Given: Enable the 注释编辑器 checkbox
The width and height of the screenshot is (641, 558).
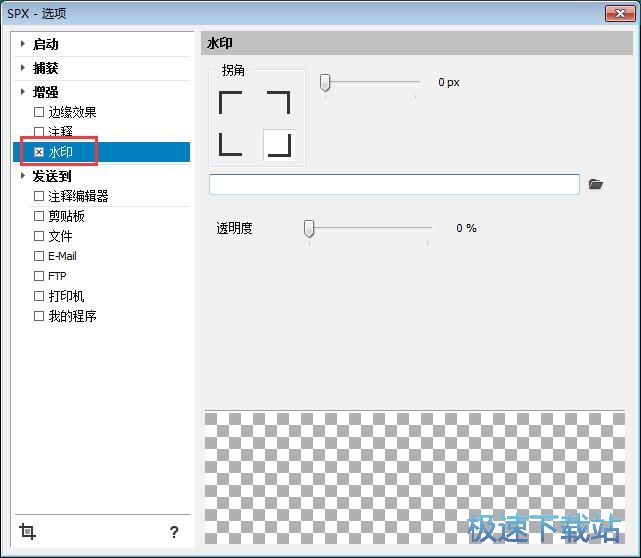Looking at the screenshot, I should pos(39,196).
